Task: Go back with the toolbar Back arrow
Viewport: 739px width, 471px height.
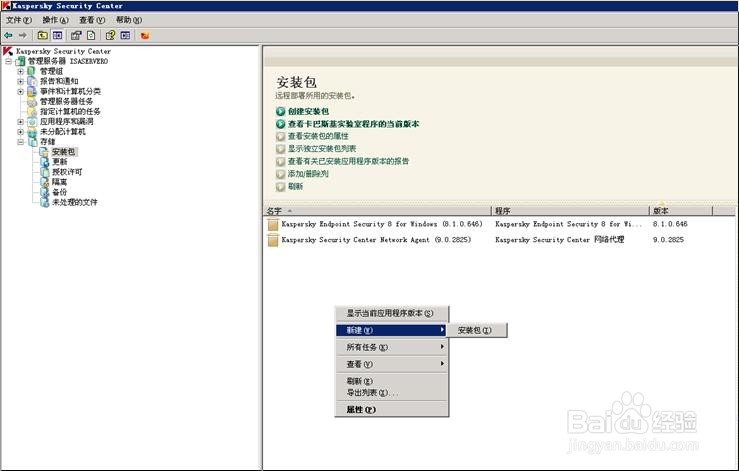Action: (8, 35)
